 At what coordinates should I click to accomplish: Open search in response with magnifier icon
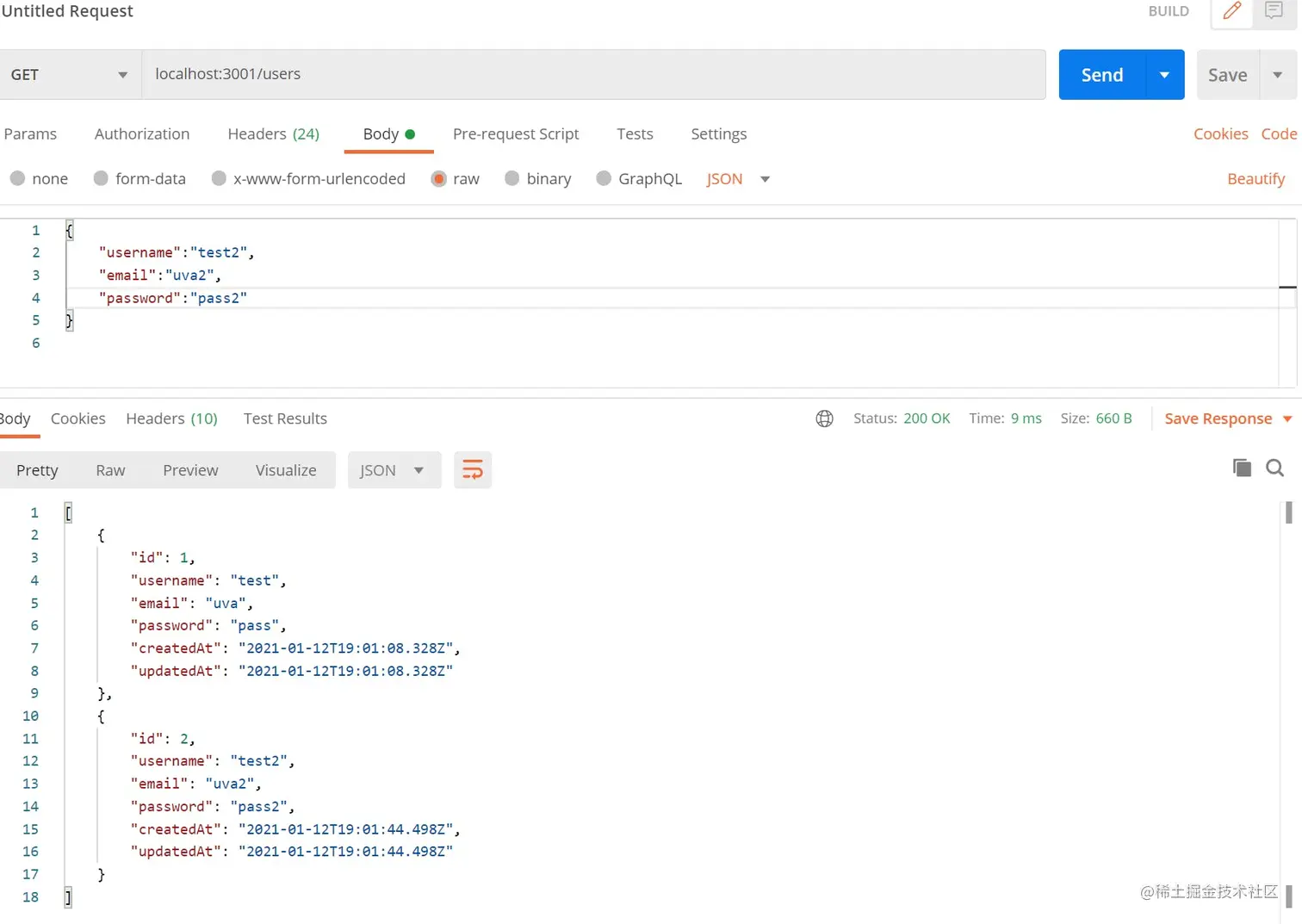tap(1275, 468)
